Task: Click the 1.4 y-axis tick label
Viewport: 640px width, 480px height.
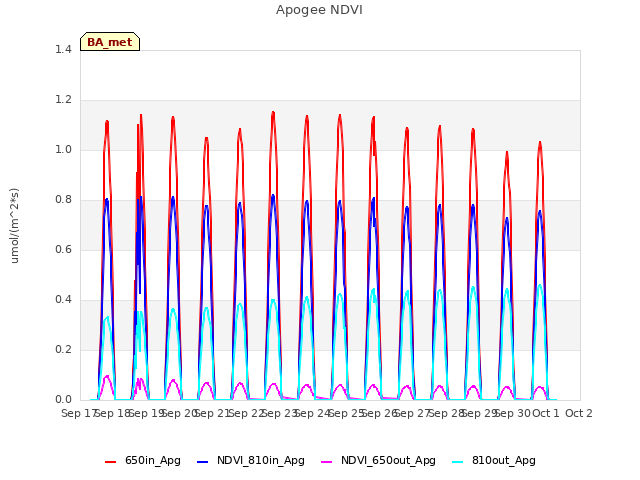Action: tap(63, 49)
